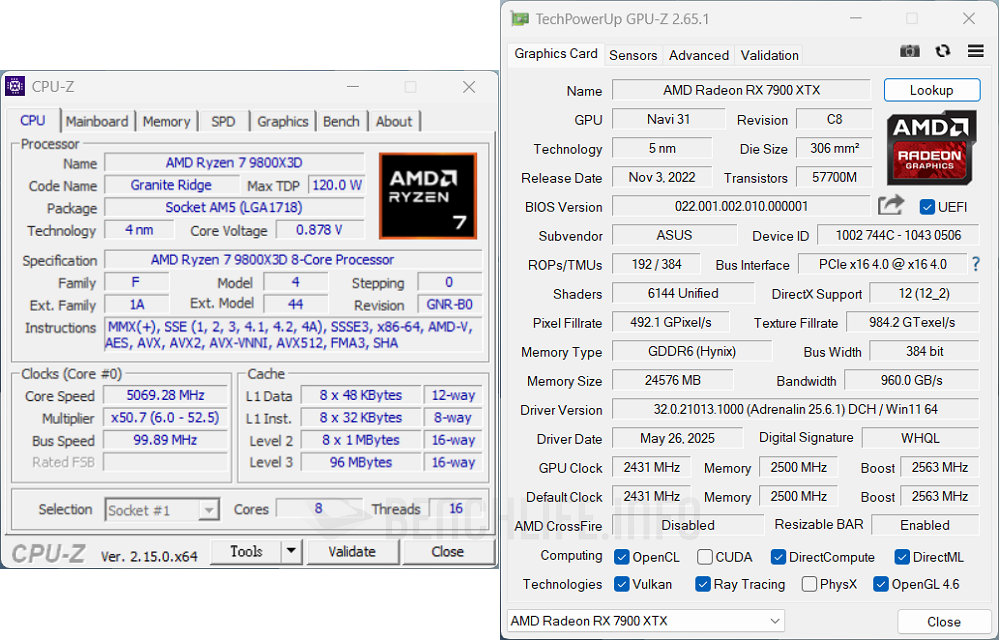
Task: Click the Driver Version field
Action: click(x=795, y=409)
